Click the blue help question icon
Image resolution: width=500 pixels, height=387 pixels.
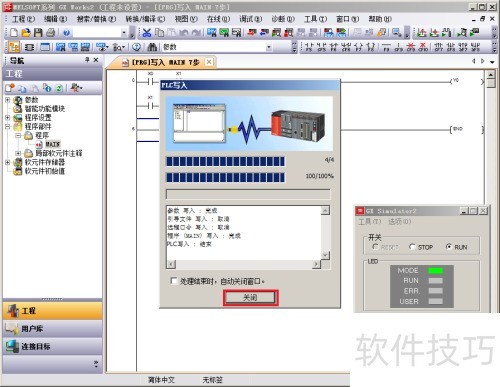66,32
